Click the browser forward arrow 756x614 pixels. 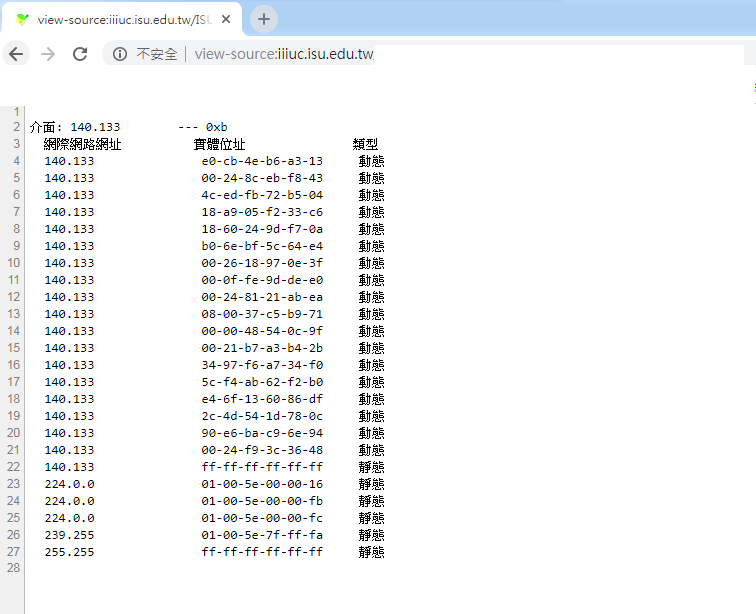(48, 54)
